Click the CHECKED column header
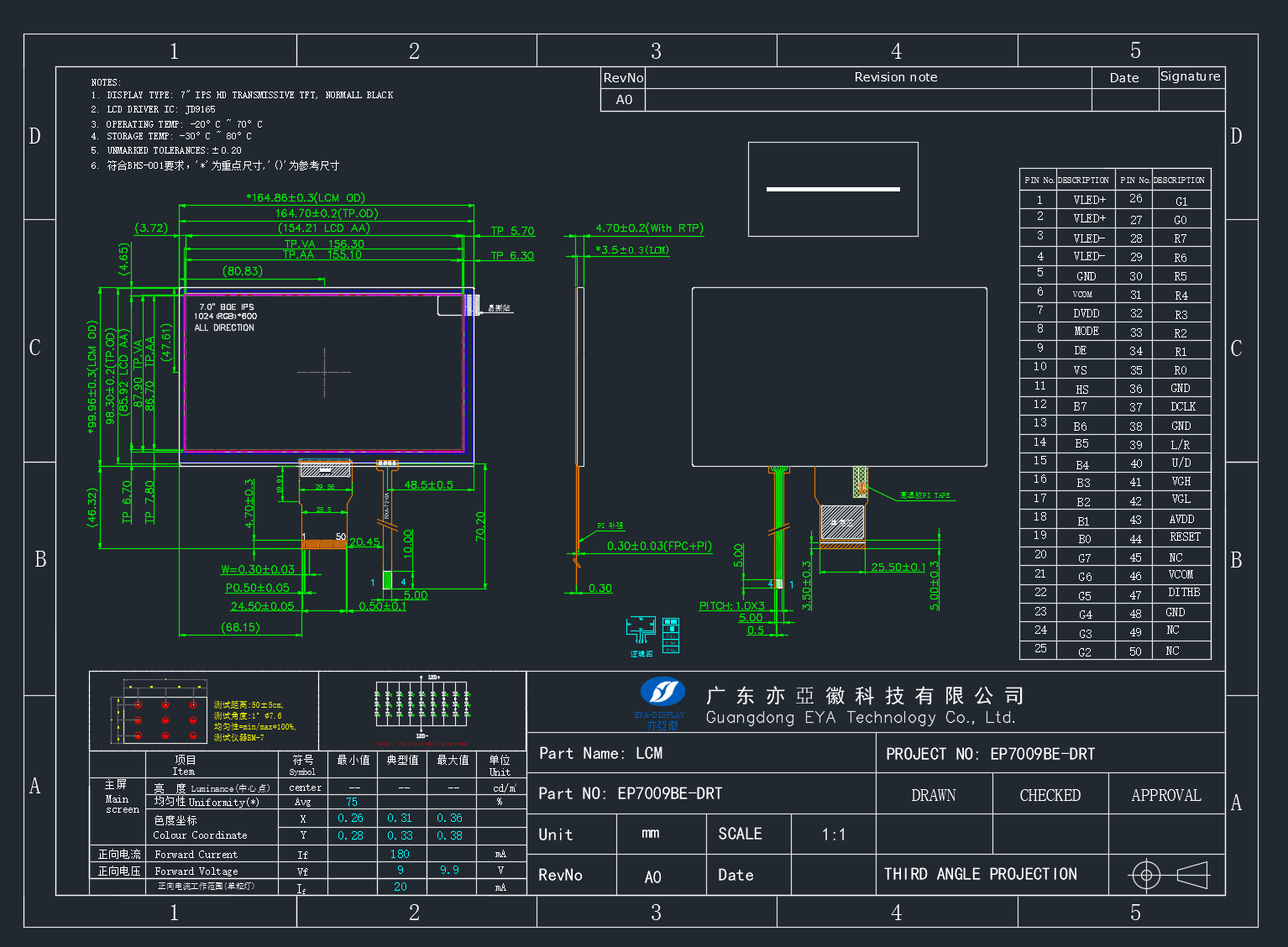This screenshot has width=1288, height=947. pyautogui.click(x=1050, y=795)
